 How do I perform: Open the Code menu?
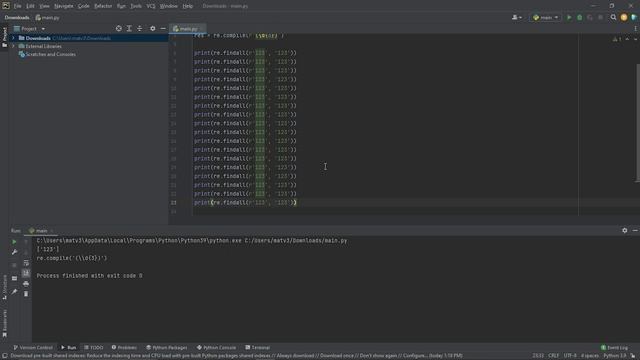coord(84,6)
